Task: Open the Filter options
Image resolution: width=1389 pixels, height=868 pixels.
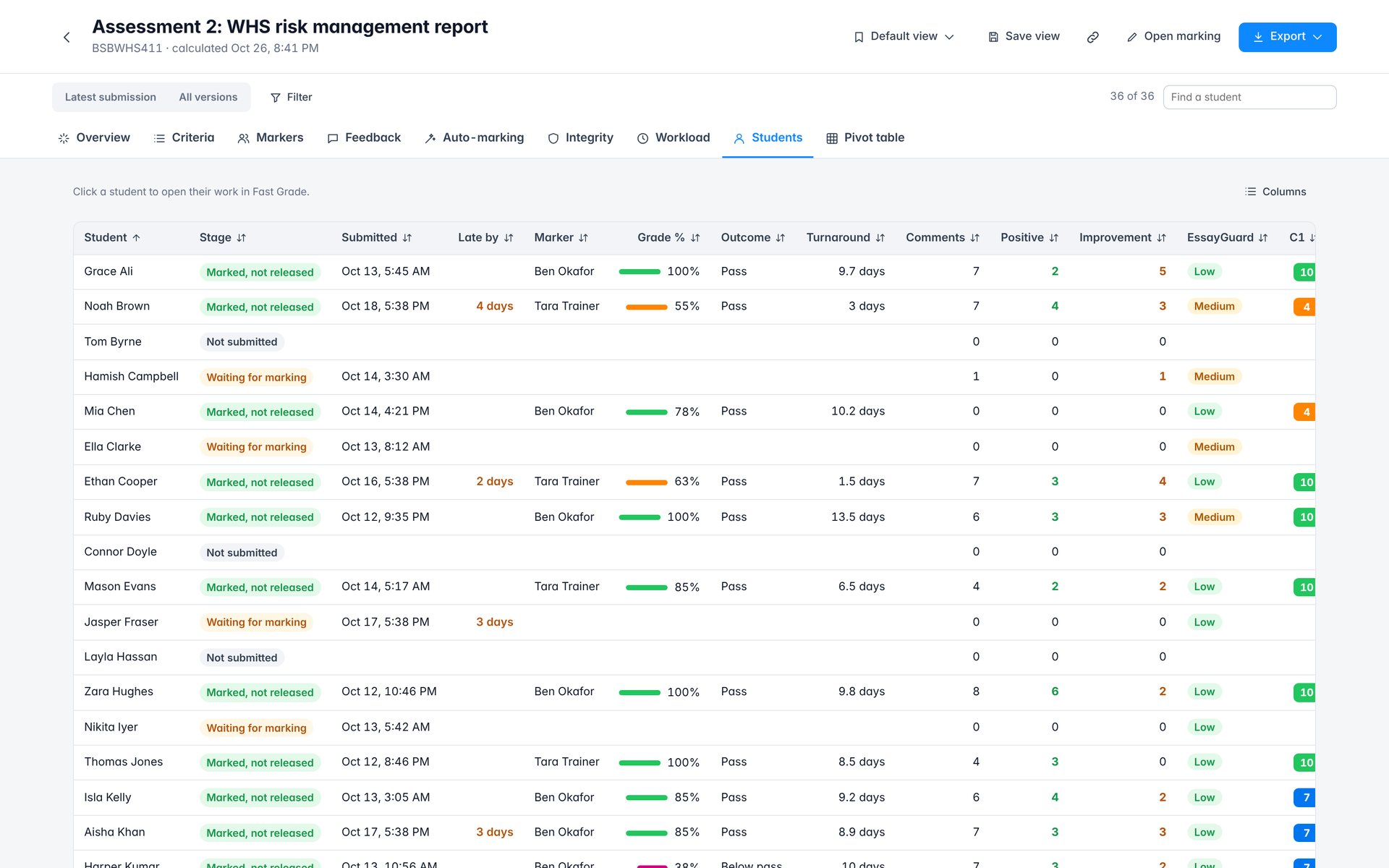Action: click(291, 97)
